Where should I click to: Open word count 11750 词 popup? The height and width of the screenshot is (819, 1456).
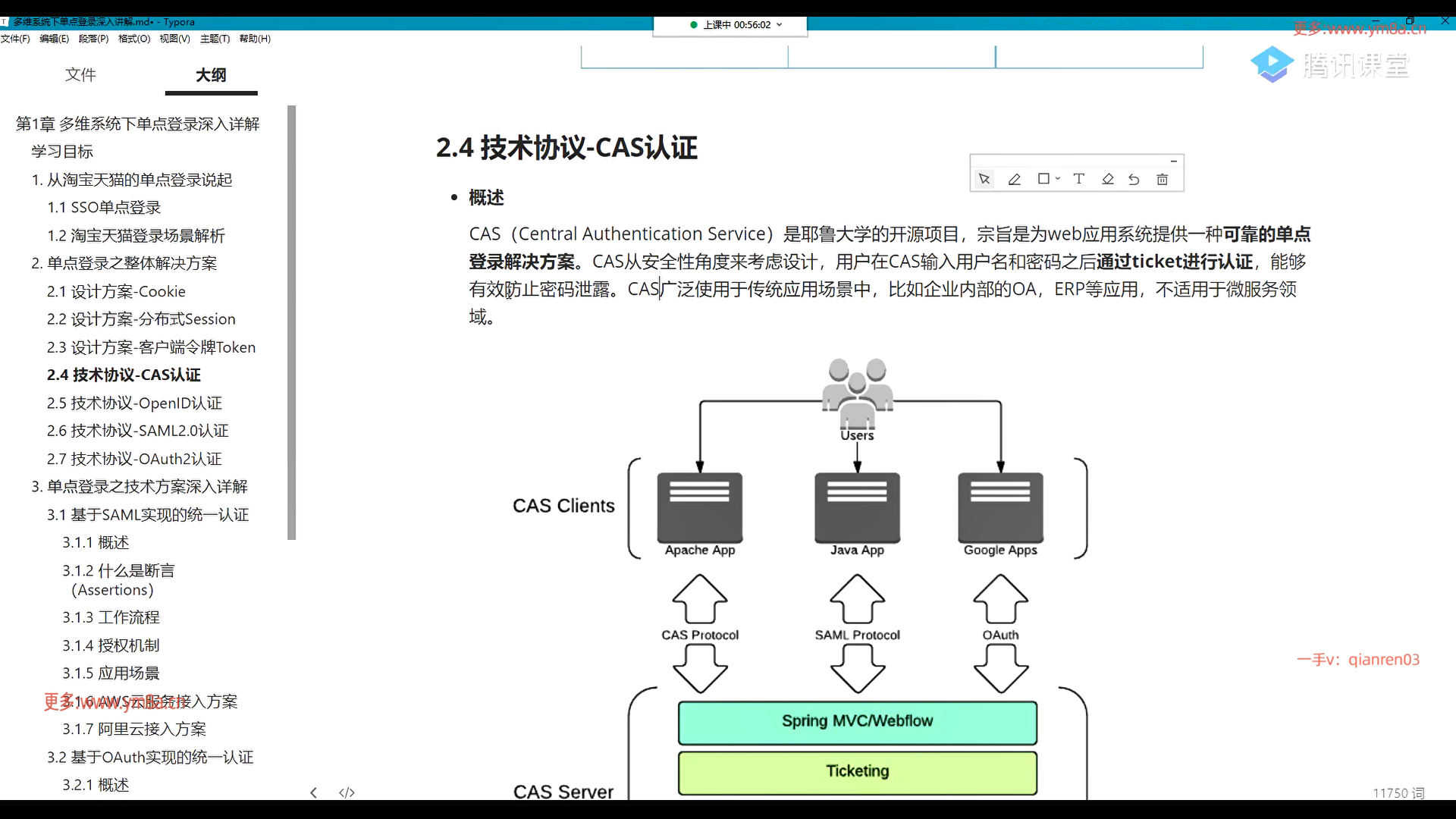[1398, 792]
